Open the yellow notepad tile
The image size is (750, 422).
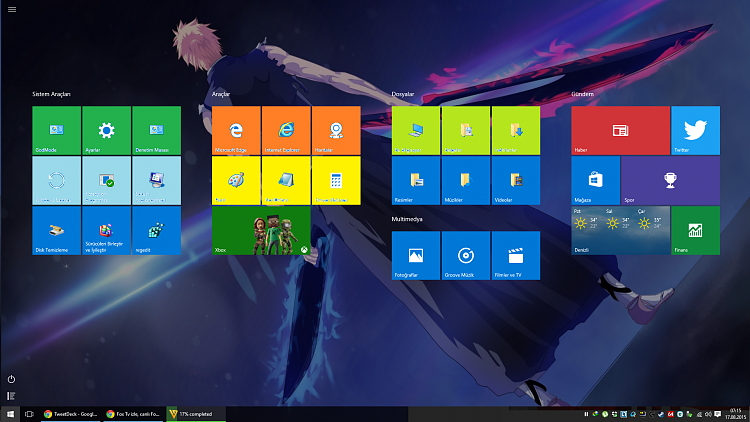(x=286, y=180)
